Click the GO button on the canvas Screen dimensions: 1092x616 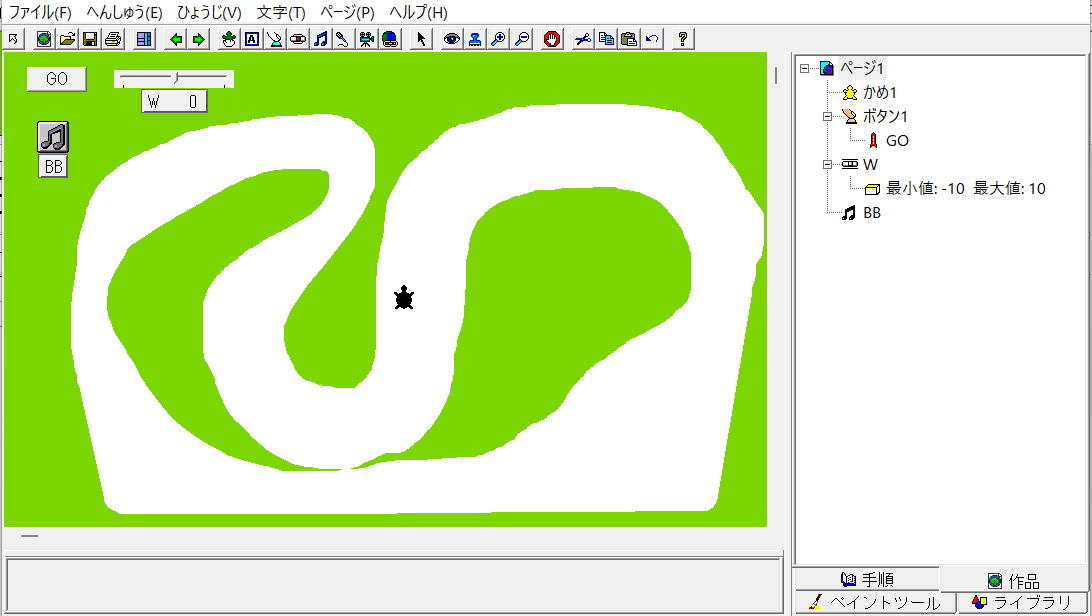click(x=56, y=79)
